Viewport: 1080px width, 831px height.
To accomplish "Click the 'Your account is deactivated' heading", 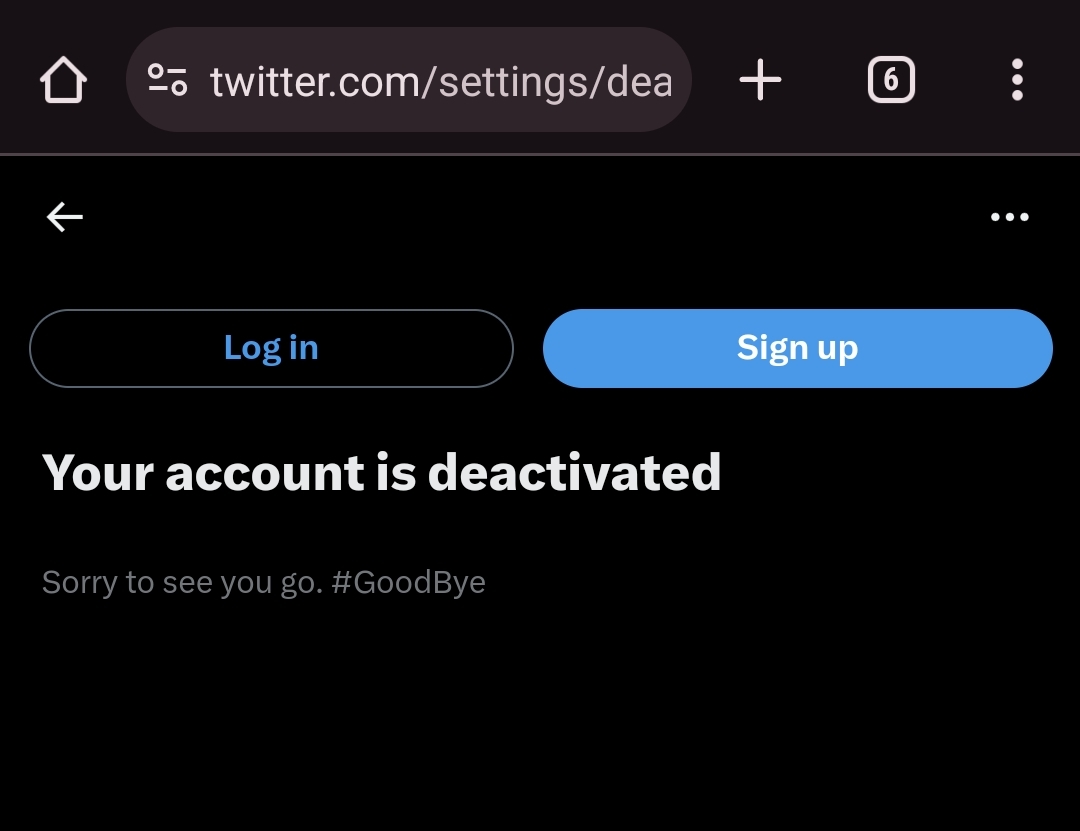I will (381, 472).
